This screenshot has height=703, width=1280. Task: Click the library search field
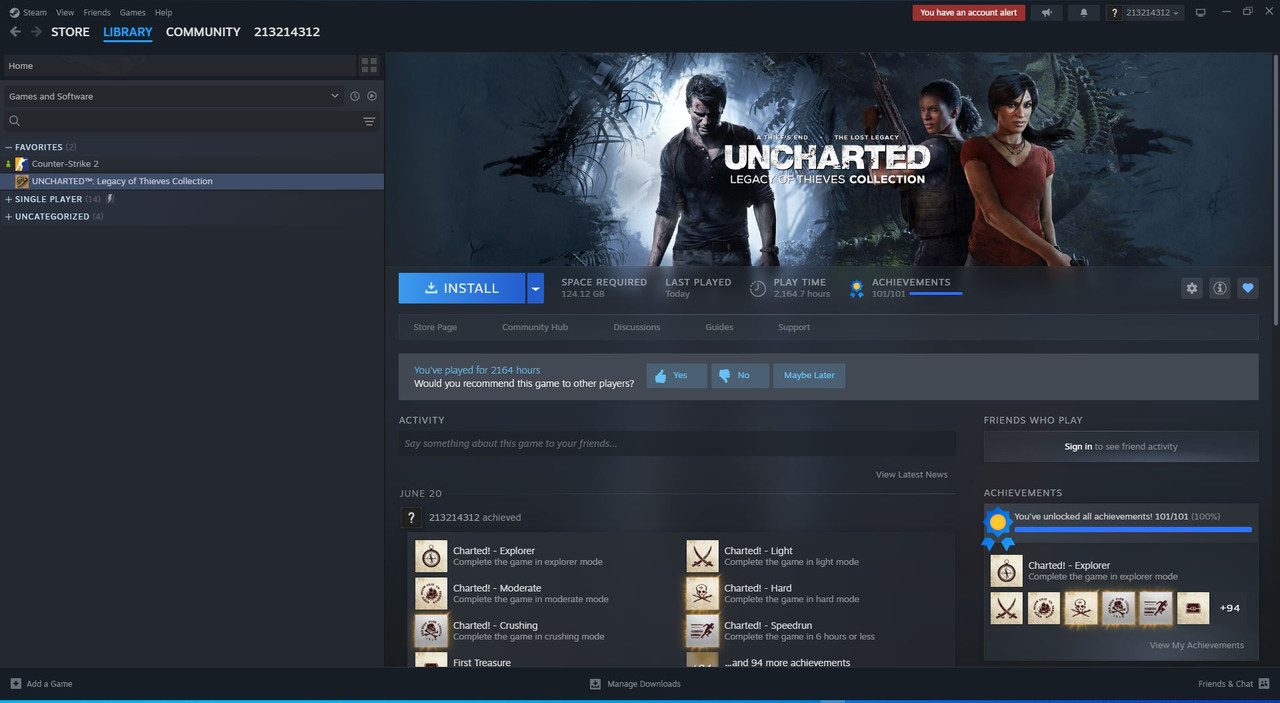[x=191, y=121]
